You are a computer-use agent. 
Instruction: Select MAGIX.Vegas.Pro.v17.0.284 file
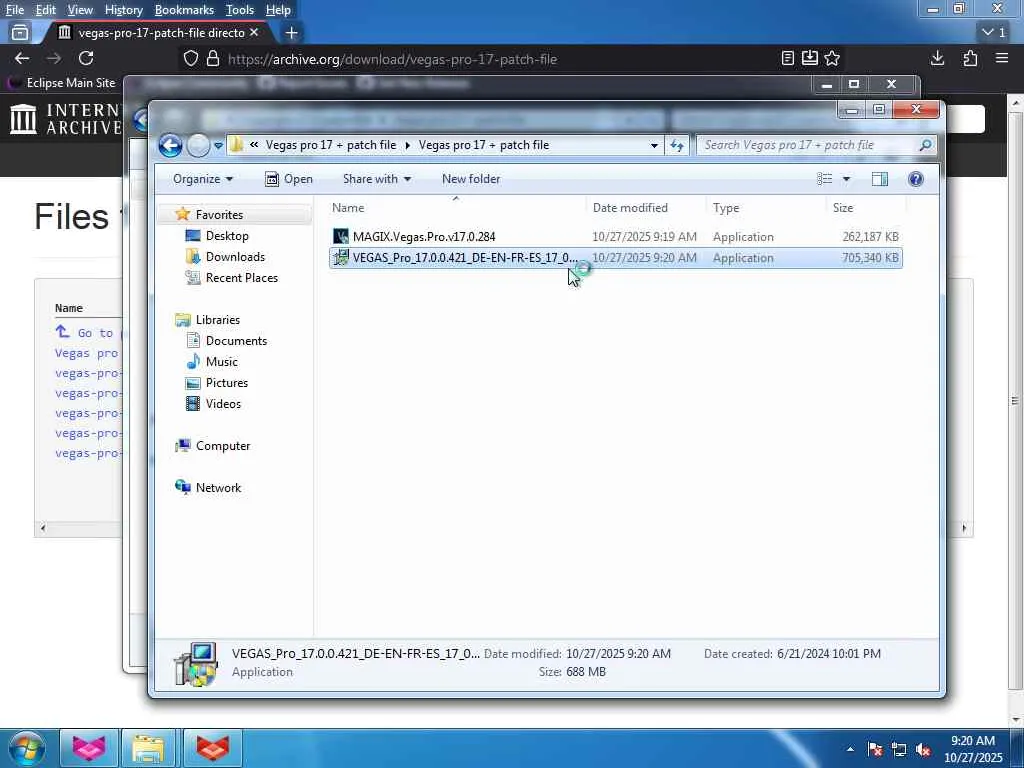pyautogui.click(x=616, y=236)
